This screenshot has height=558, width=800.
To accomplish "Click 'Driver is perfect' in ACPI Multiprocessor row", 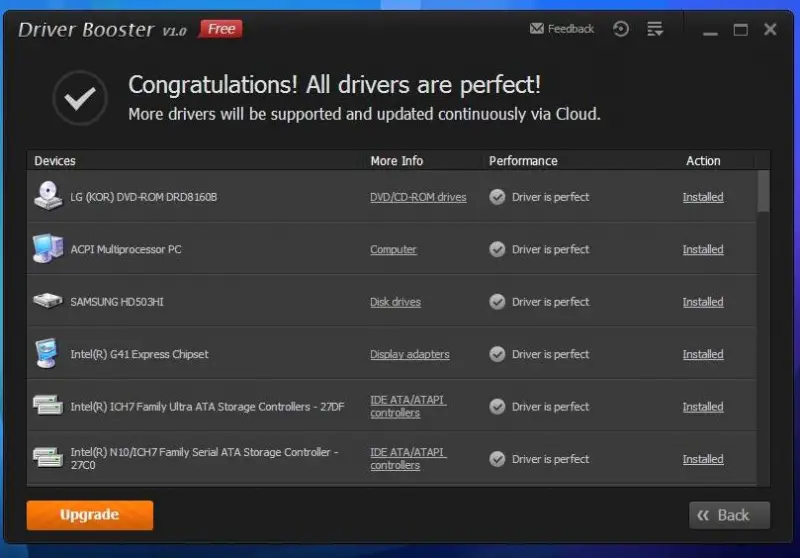I will tap(550, 249).
